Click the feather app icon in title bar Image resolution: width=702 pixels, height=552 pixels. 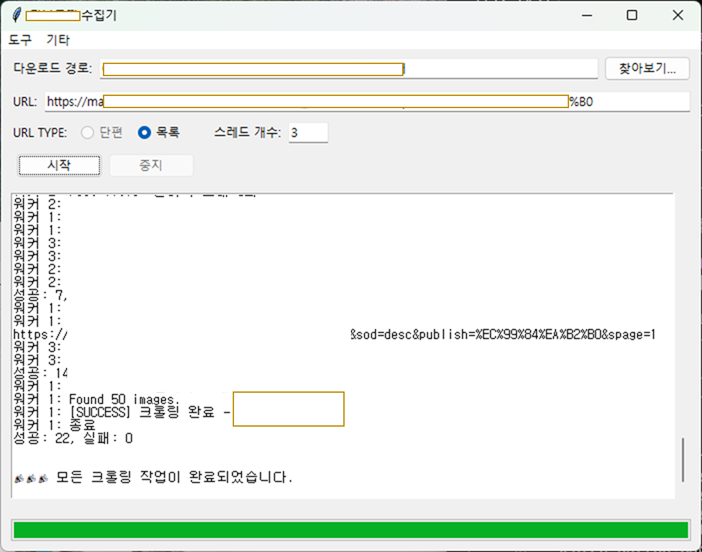pos(15,15)
